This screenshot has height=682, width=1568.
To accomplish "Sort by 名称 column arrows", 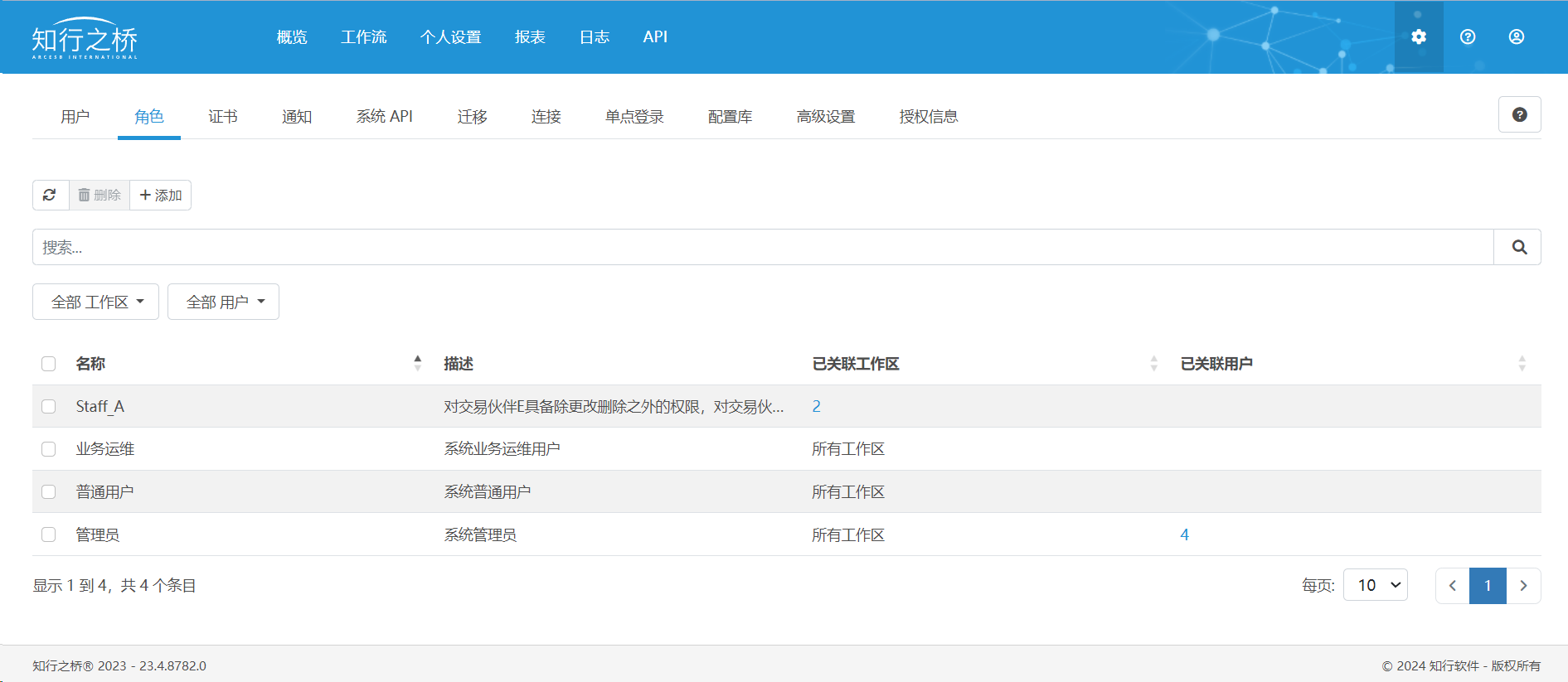I will 417,363.
